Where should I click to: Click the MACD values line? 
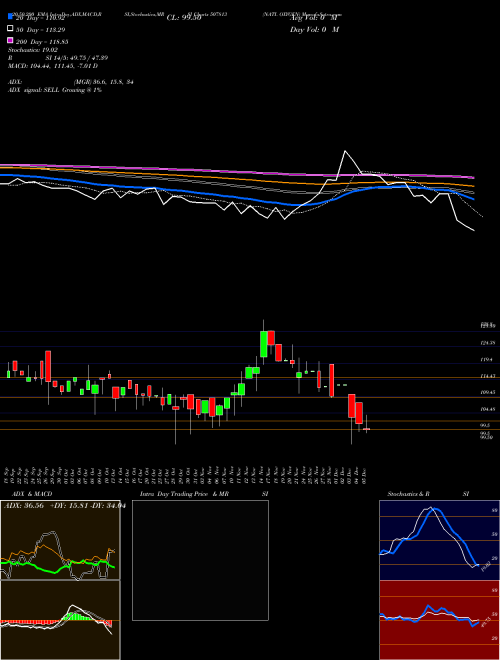coord(53,66)
